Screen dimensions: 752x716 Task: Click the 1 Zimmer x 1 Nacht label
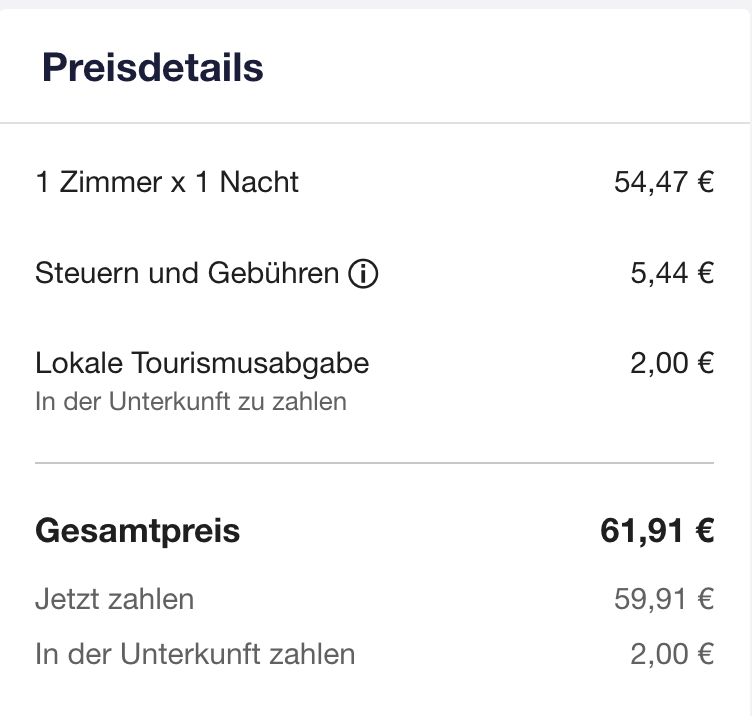167,182
